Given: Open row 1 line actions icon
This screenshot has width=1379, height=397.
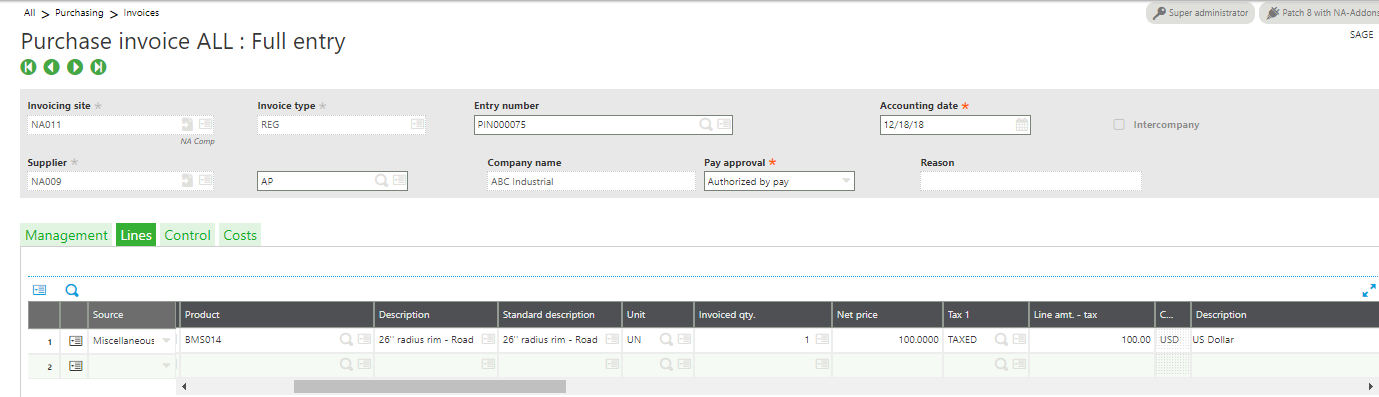Looking at the screenshot, I should click(x=75, y=340).
